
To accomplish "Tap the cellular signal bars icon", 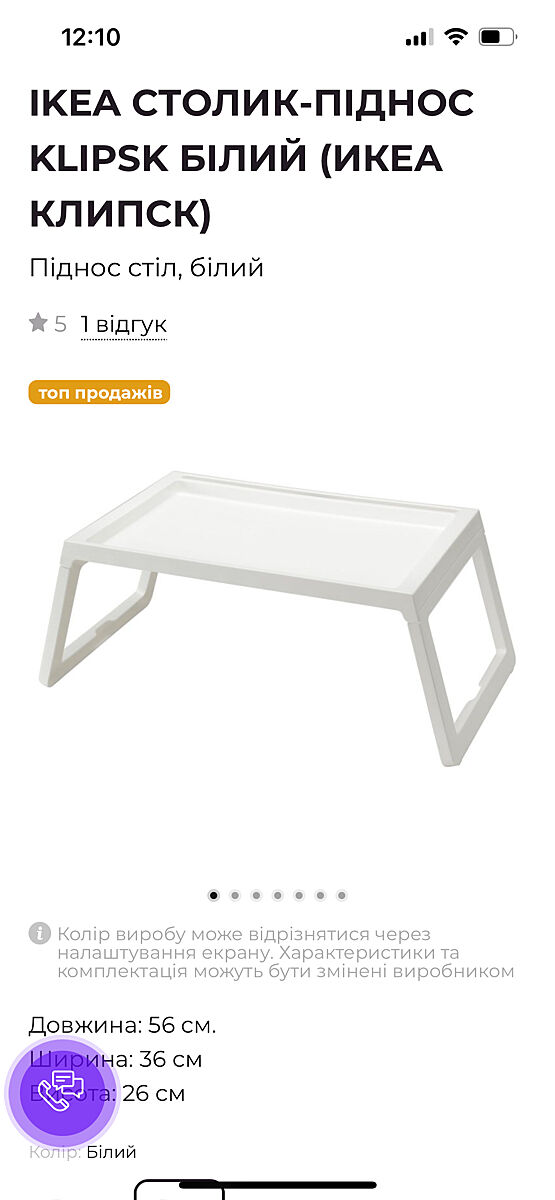I will click(419, 38).
